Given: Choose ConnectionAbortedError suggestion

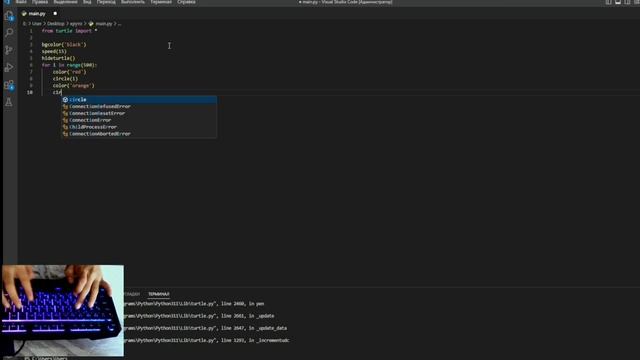Looking at the screenshot, I should [x=139, y=134].
